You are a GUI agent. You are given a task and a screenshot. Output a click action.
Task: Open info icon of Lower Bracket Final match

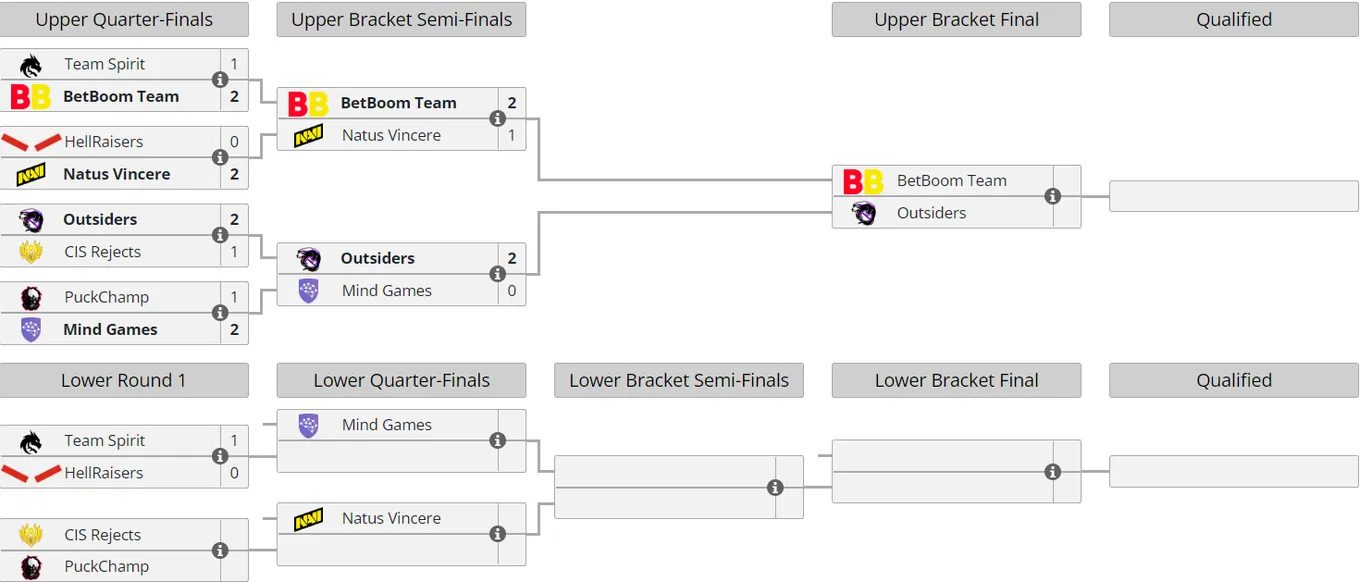[1052, 472]
